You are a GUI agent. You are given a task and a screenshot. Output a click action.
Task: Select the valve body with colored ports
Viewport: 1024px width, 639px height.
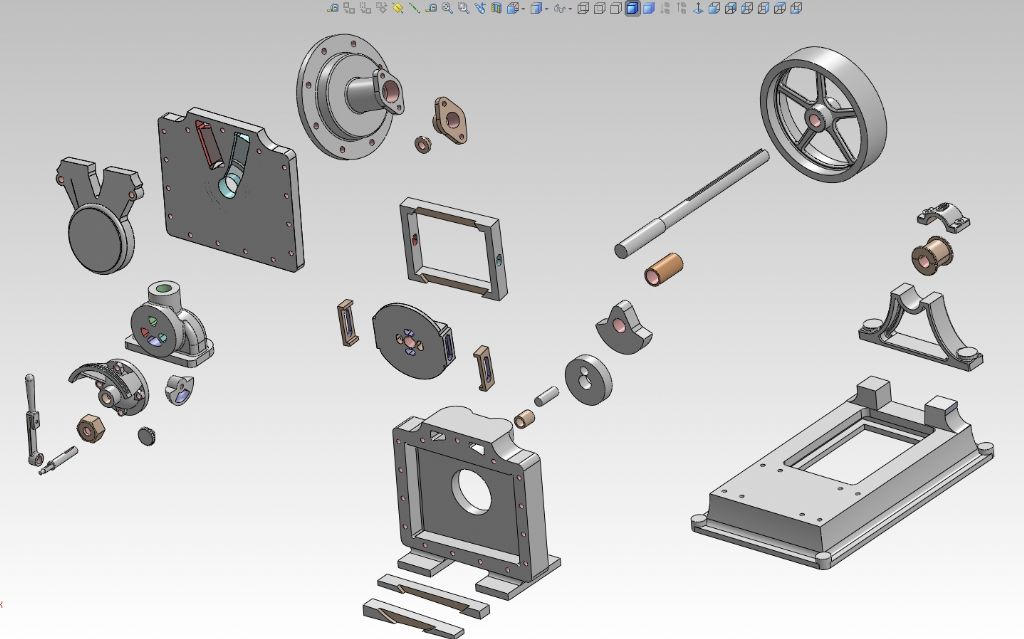coord(169,325)
